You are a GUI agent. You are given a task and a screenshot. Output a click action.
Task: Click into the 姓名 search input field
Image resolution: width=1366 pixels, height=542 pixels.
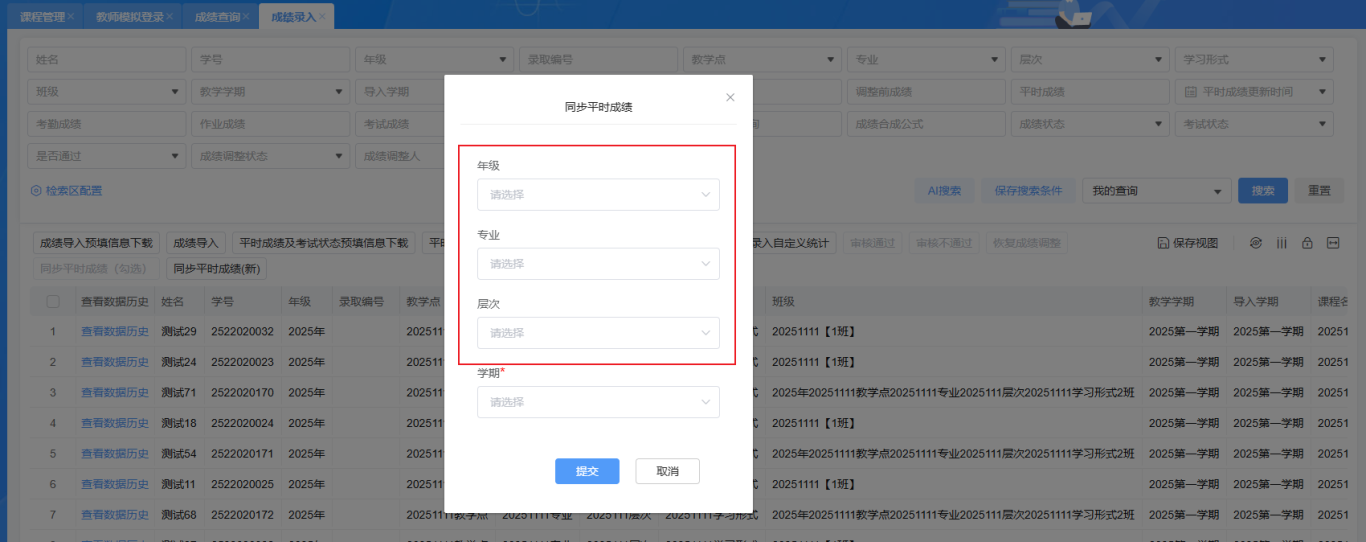click(106, 59)
